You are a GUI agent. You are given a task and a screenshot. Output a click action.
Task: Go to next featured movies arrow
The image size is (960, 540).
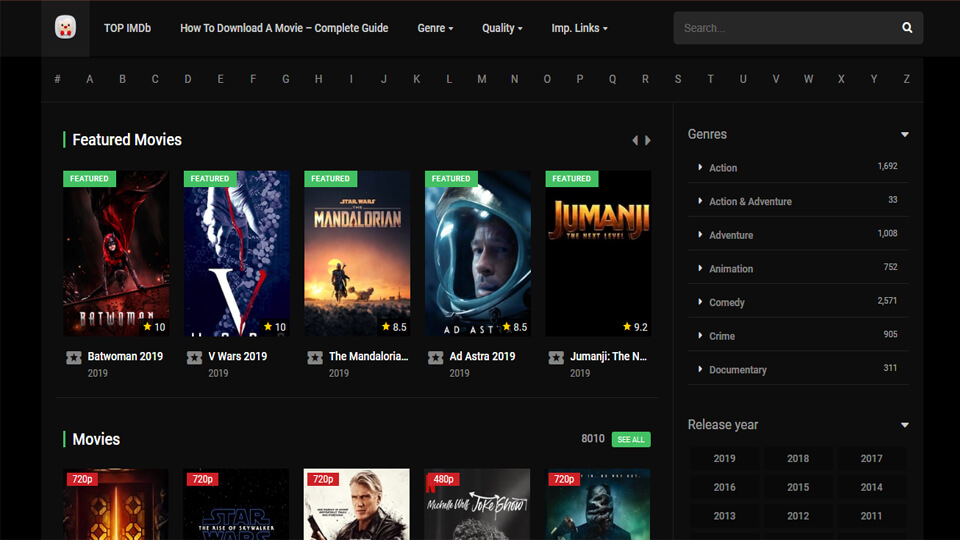tap(648, 140)
